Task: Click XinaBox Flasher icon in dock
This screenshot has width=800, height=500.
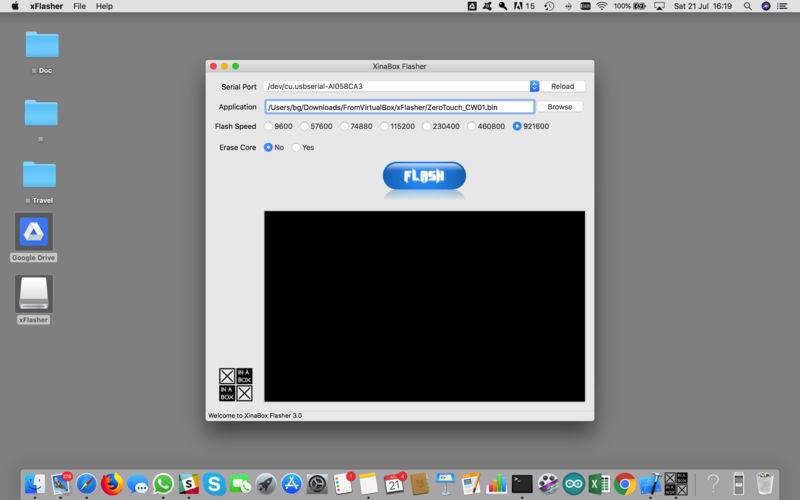Action: coord(676,484)
